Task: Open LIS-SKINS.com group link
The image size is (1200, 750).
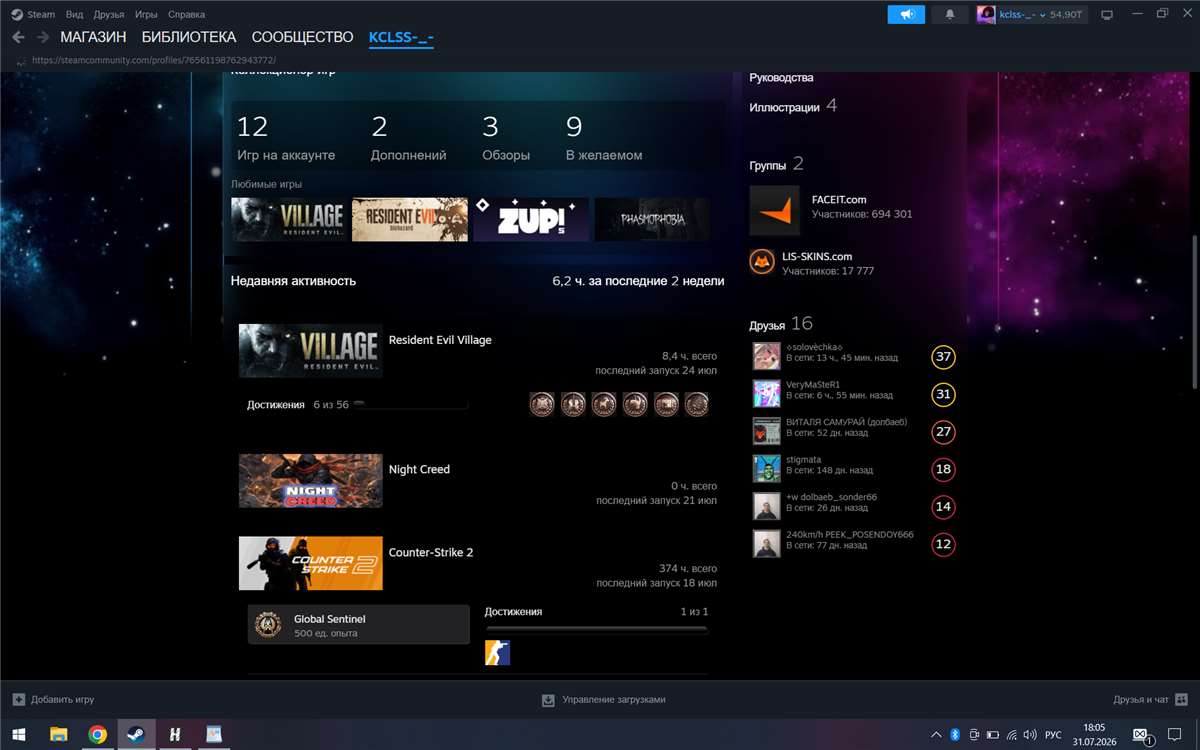Action: click(817, 256)
